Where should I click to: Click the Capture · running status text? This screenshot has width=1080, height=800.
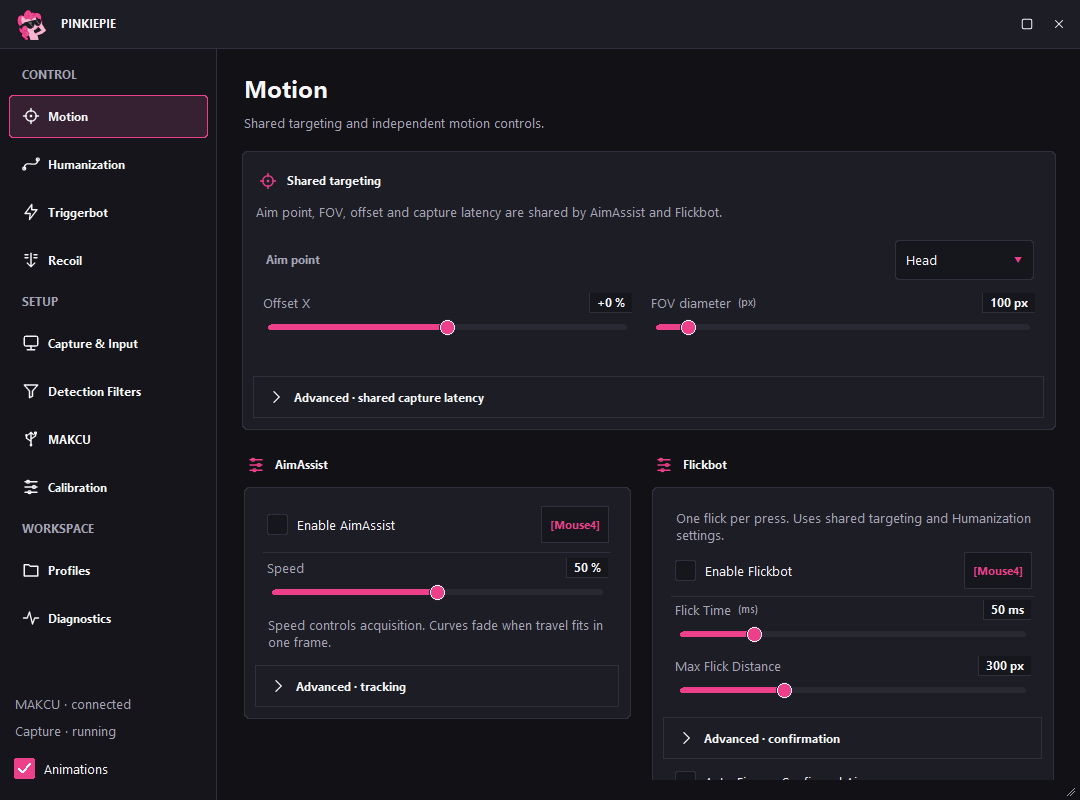[x=65, y=731]
